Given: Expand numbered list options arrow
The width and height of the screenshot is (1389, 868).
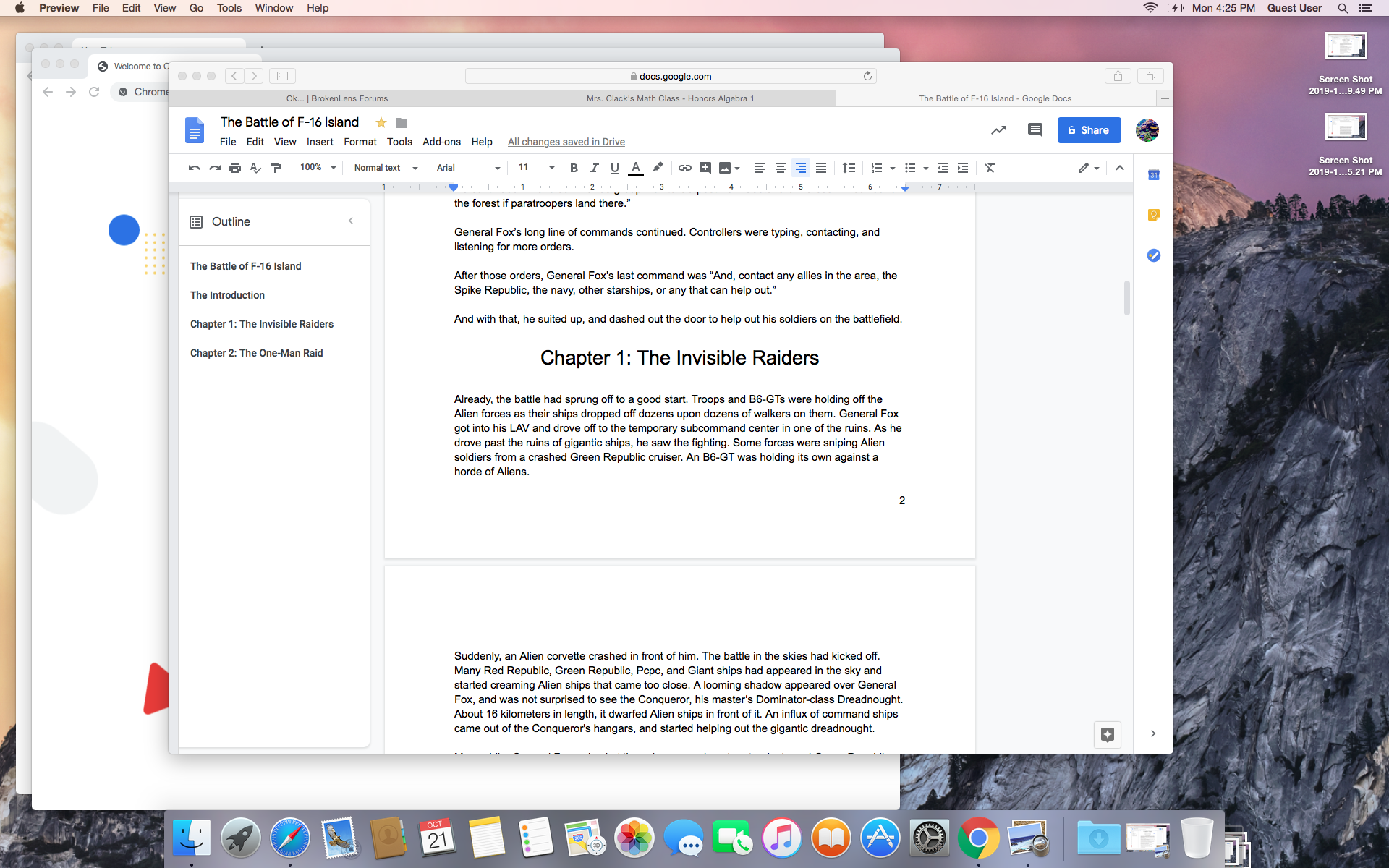Looking at the screenshot, I should (893, 168).
